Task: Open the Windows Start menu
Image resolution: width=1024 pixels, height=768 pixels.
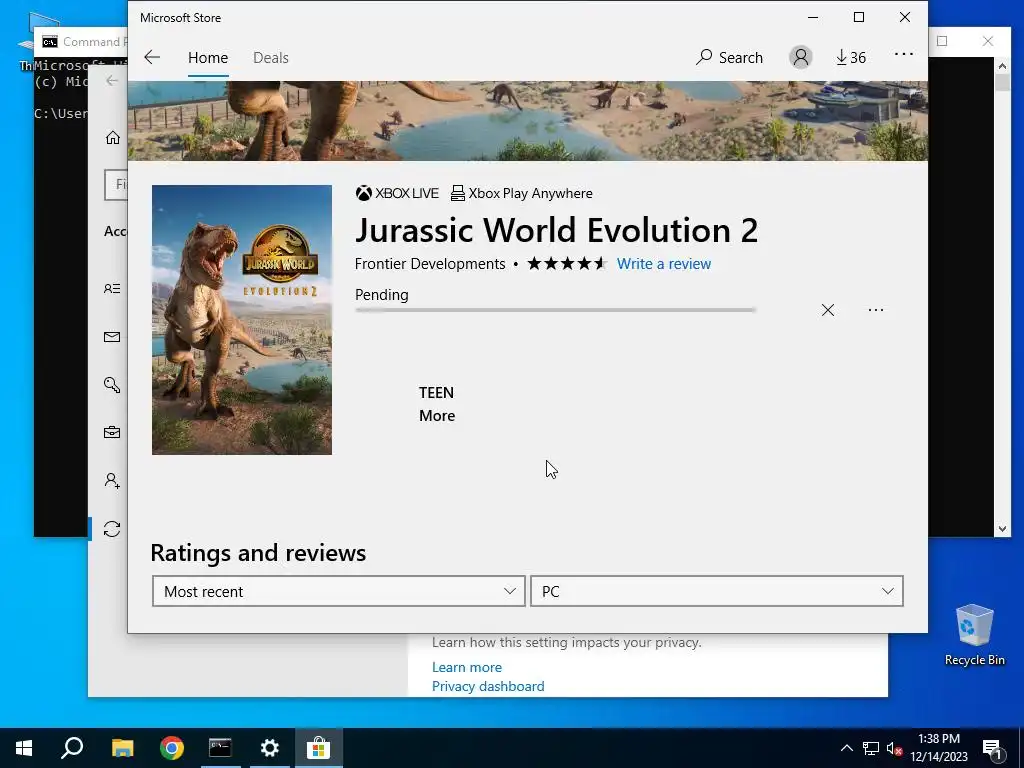Action: click(24, 748)
